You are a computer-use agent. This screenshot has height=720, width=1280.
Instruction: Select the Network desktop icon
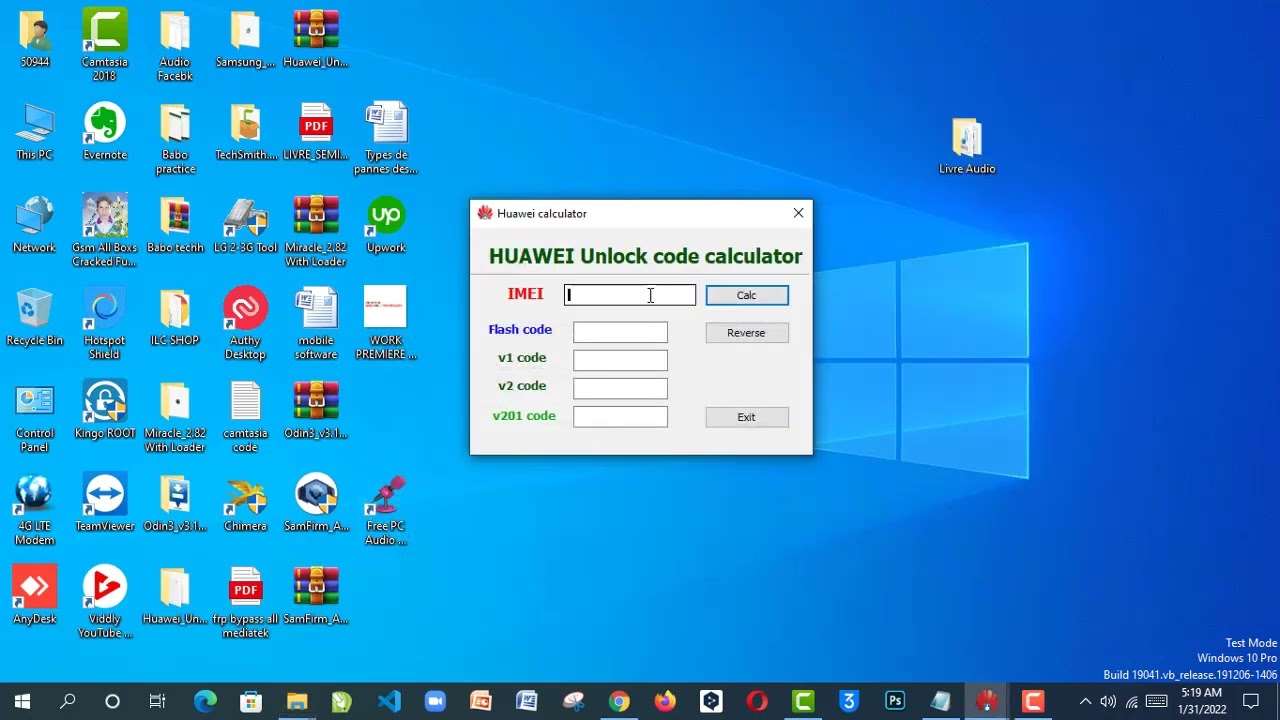pyautogui.click(x=35, y=225)
